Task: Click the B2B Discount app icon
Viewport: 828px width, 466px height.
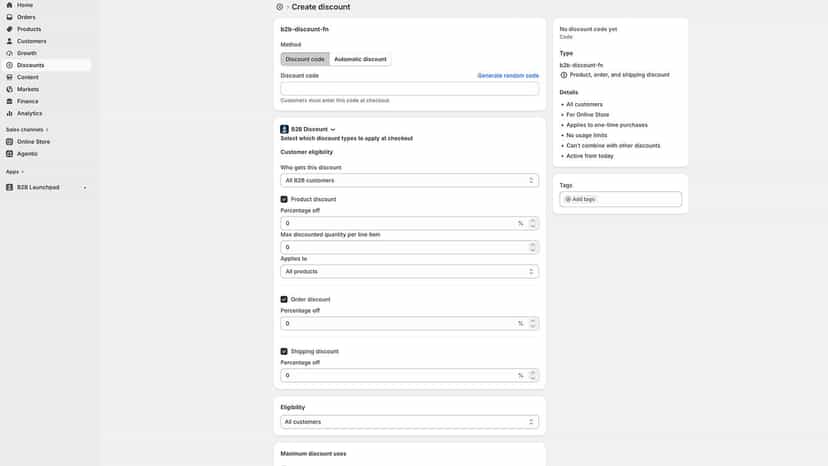Action: (x=284, y=129)
